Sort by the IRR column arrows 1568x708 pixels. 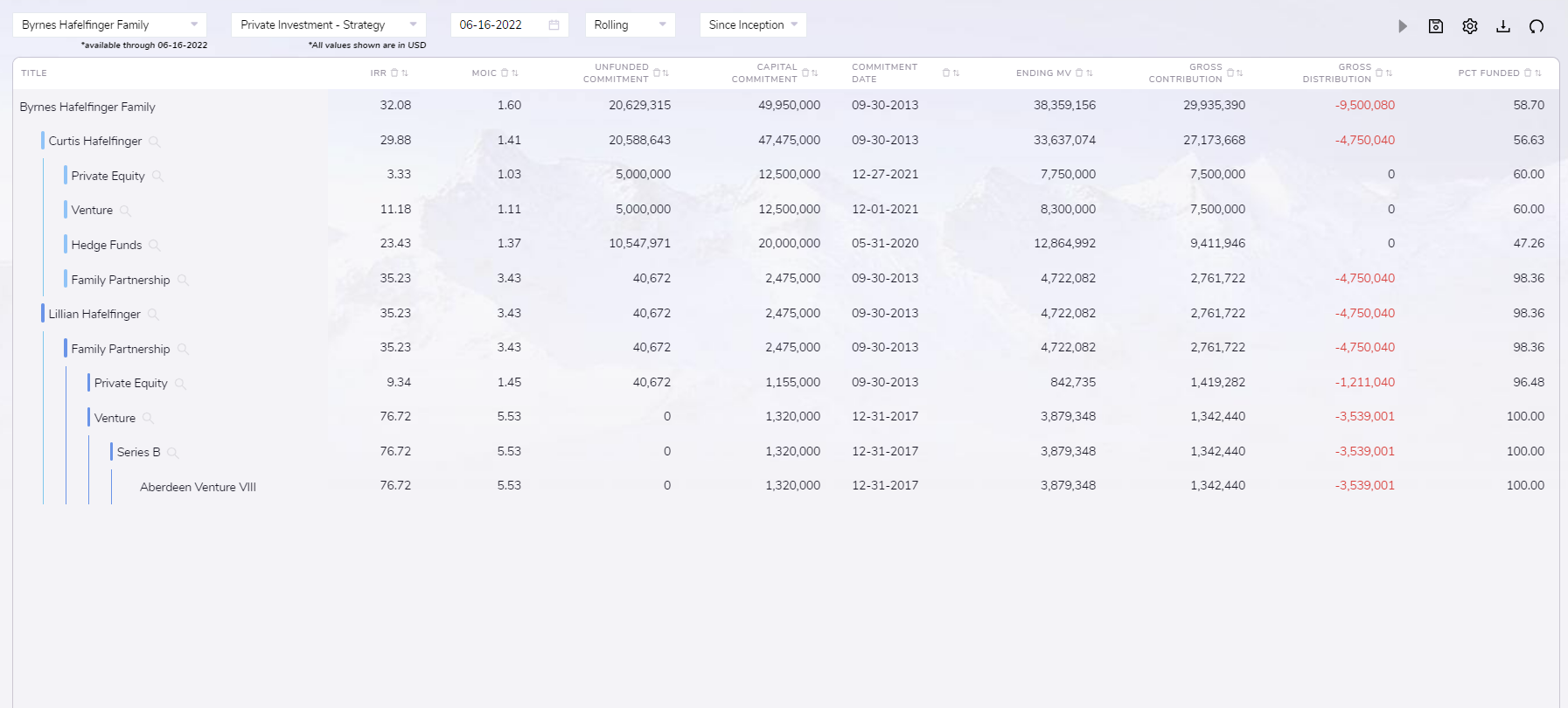(405, 73)
